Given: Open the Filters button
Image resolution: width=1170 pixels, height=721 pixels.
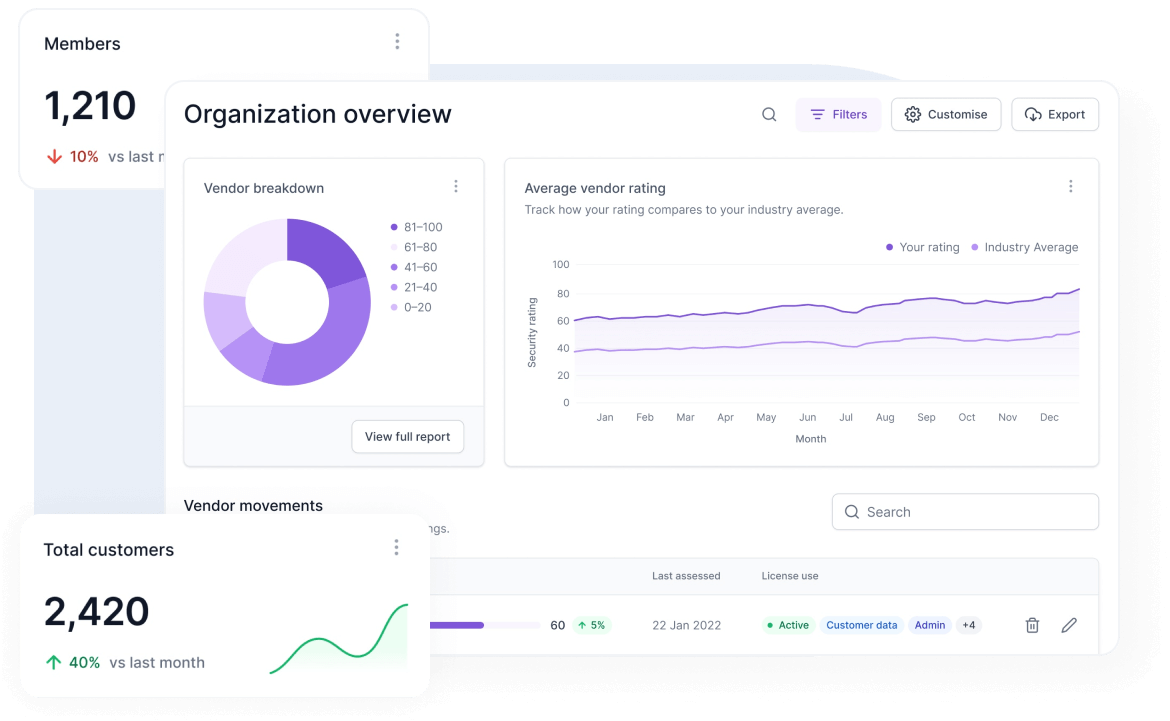Looking at the screenshot, I should [x=838, y=114].
